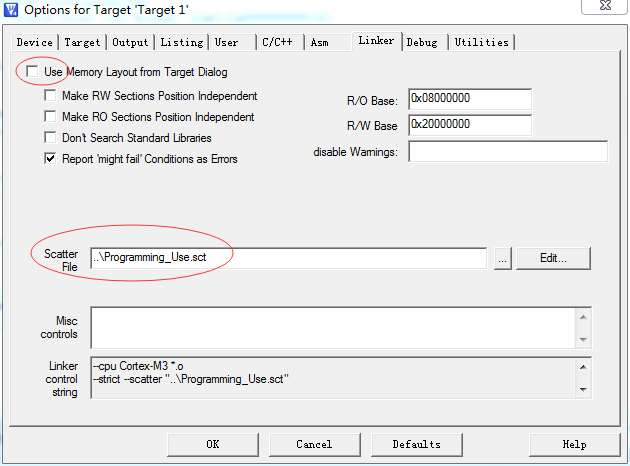This screenshot has height=466, width=630.
Task: Click the disable Warnings input field
Action: [508, 151]
